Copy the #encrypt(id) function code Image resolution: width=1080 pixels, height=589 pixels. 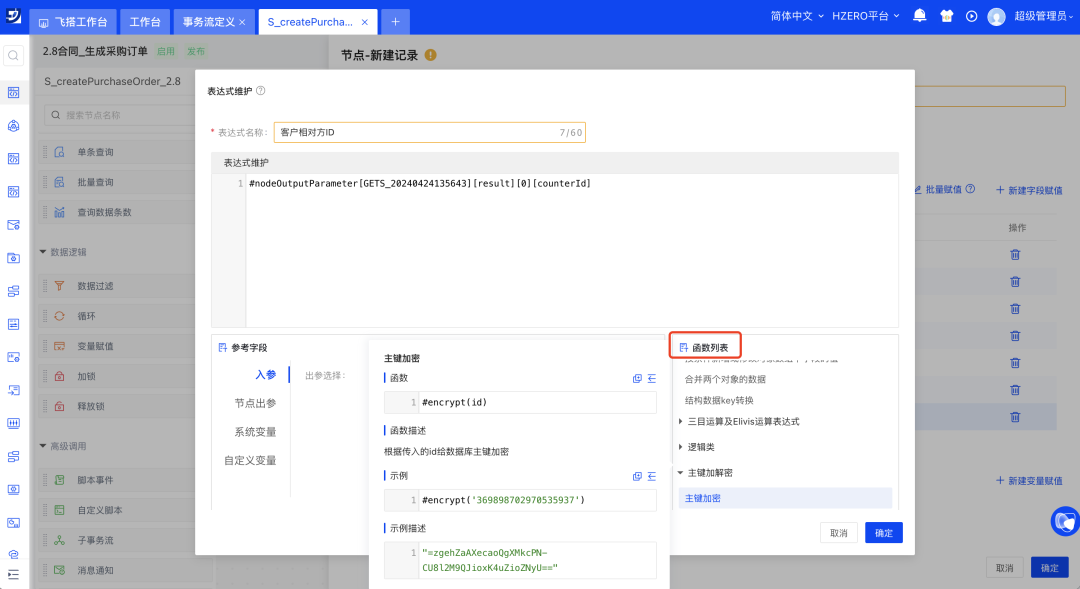pyautogui.click(x=637, y=378)
